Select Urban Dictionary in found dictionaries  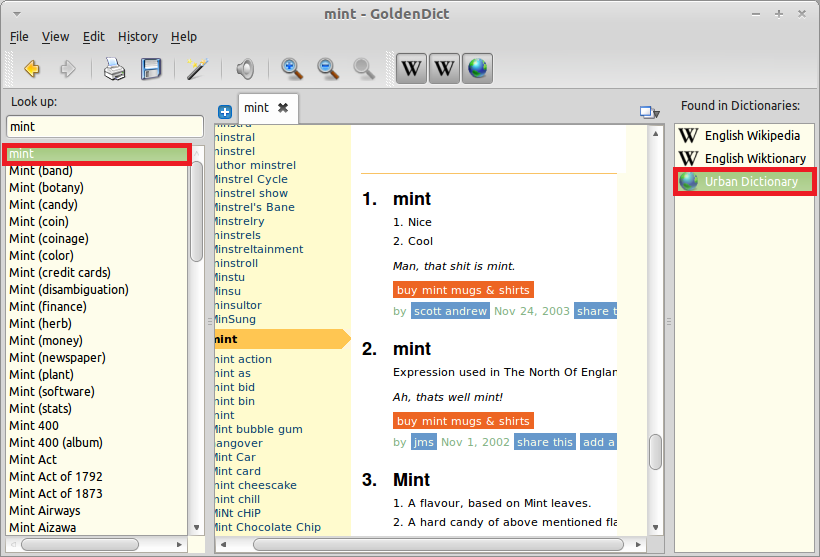(744, 181)
